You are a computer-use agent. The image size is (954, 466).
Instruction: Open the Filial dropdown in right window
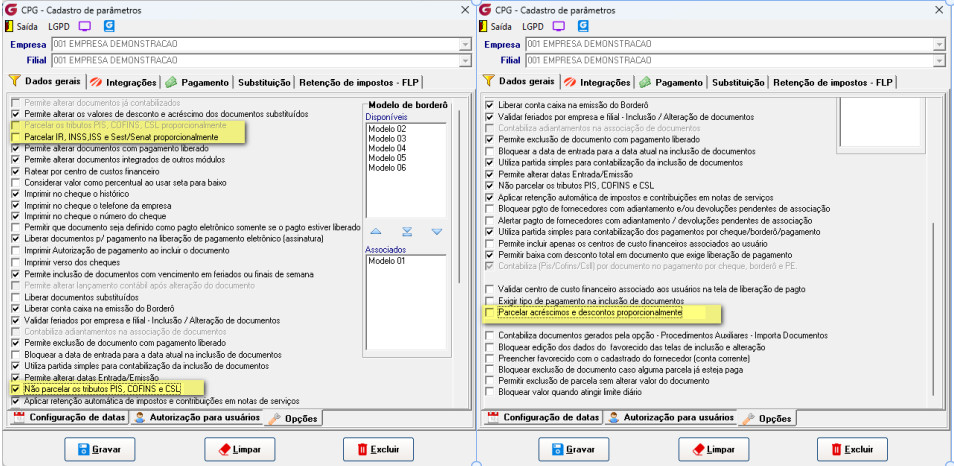940,61
